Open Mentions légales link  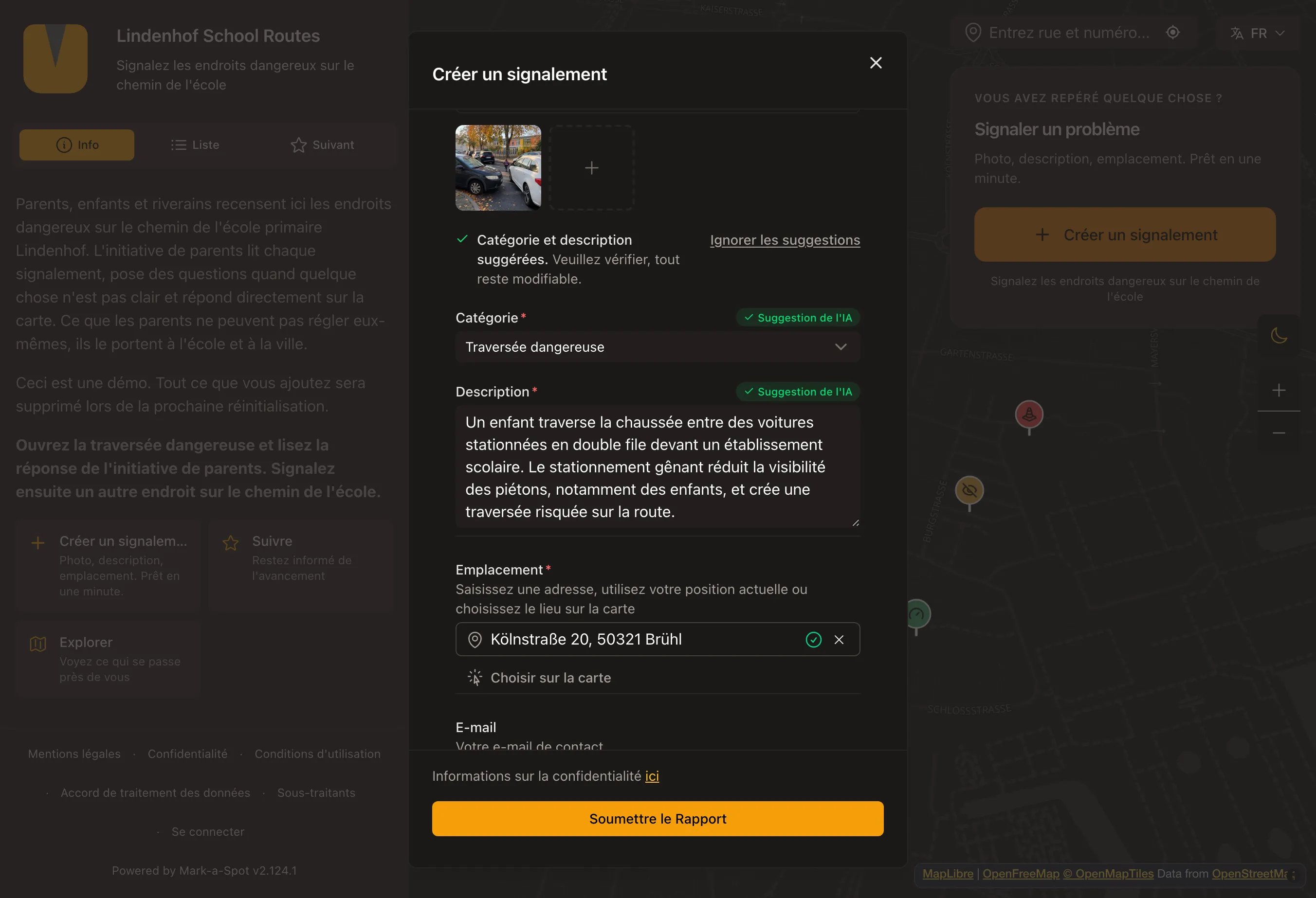[x=74, y=754]
